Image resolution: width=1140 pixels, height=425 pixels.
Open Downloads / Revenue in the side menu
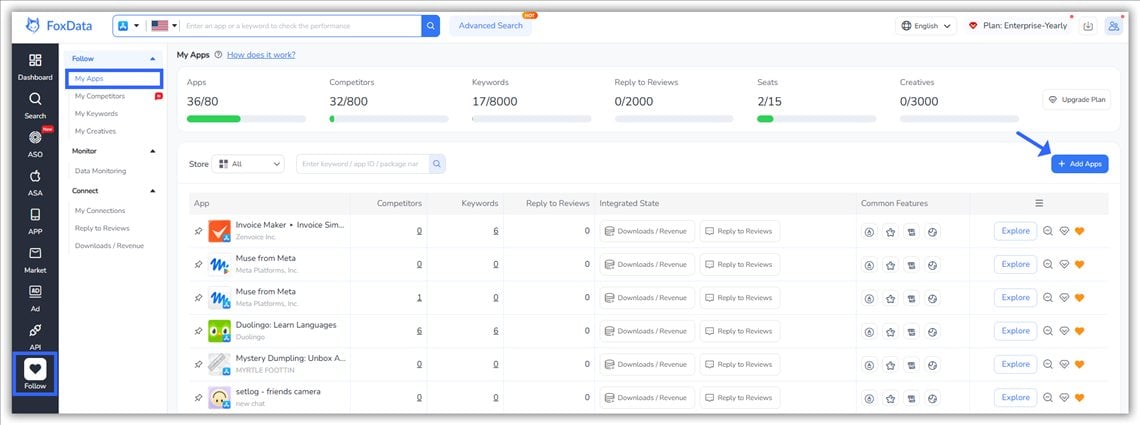pyautogui.click(x=109, y=246)
